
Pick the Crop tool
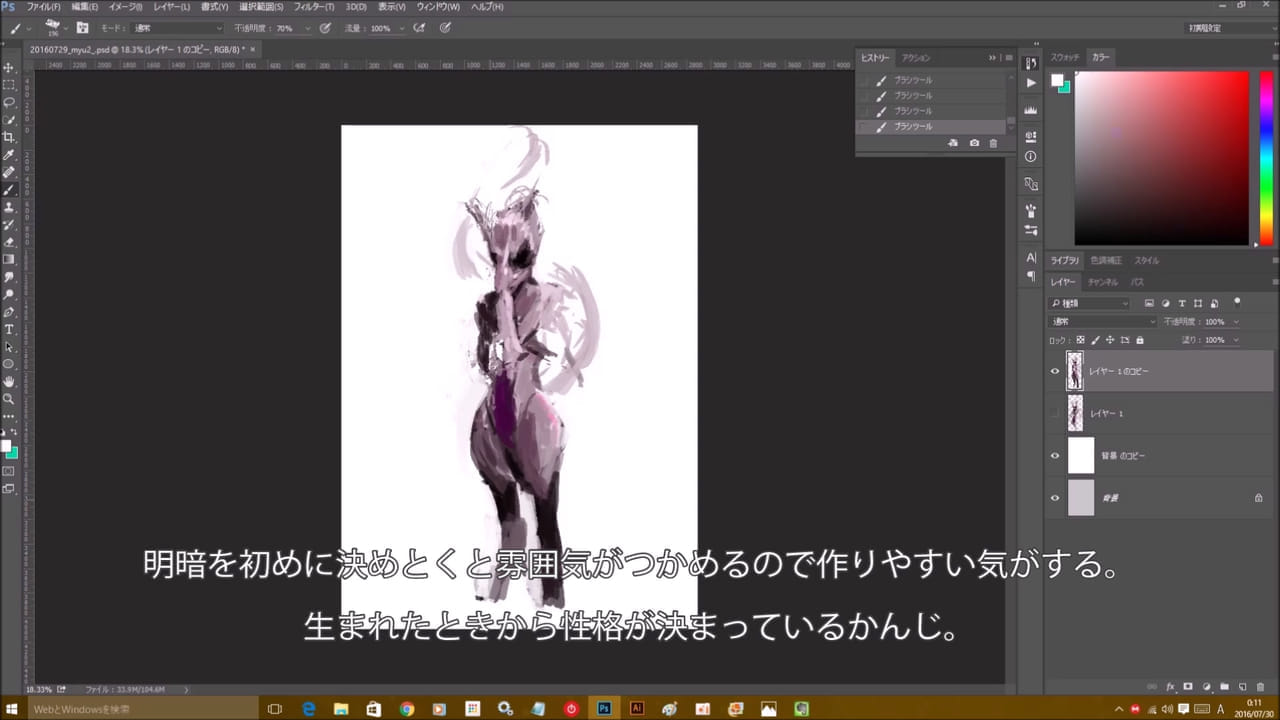(9, 137)
